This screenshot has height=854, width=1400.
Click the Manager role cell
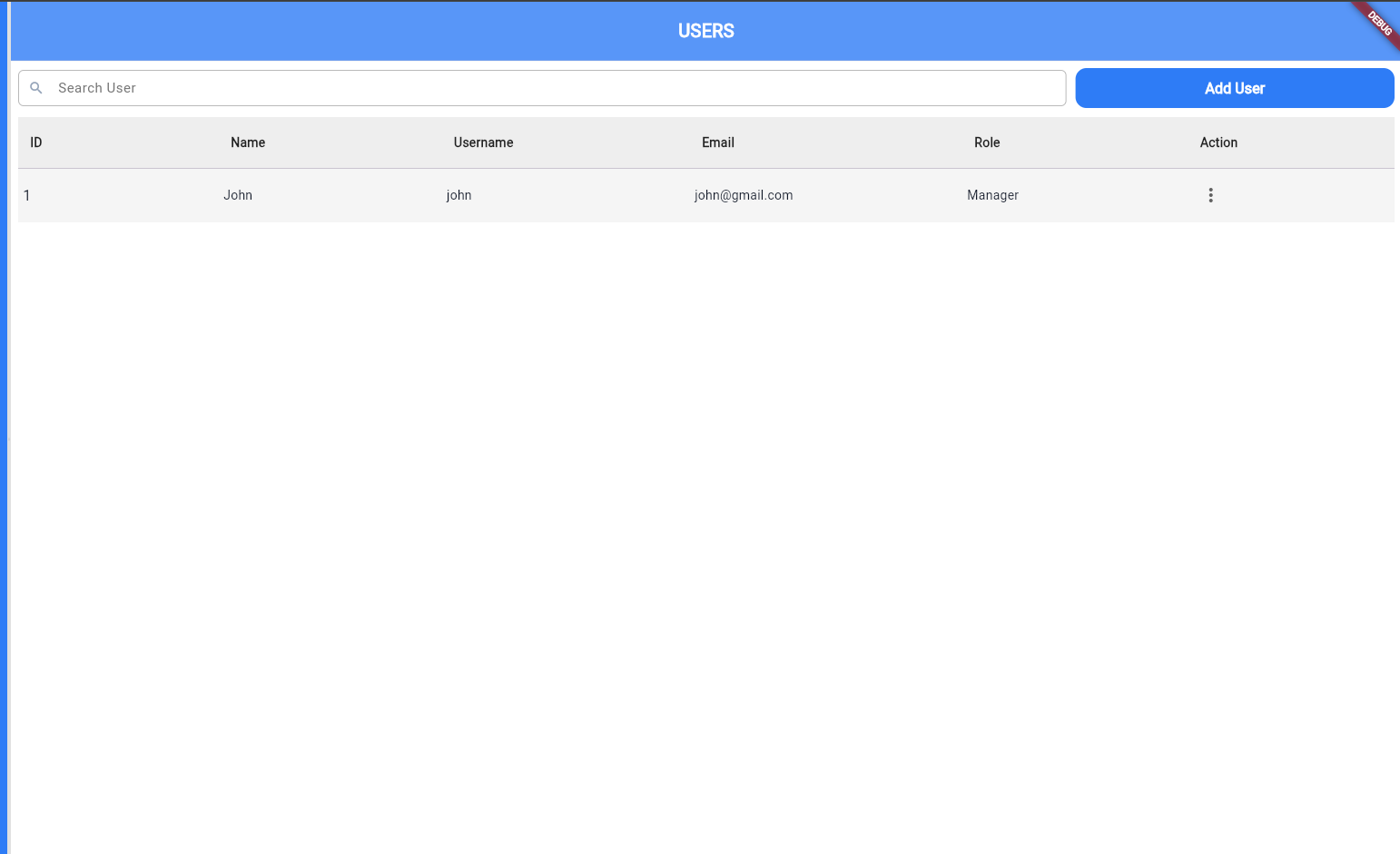point(992,195)
